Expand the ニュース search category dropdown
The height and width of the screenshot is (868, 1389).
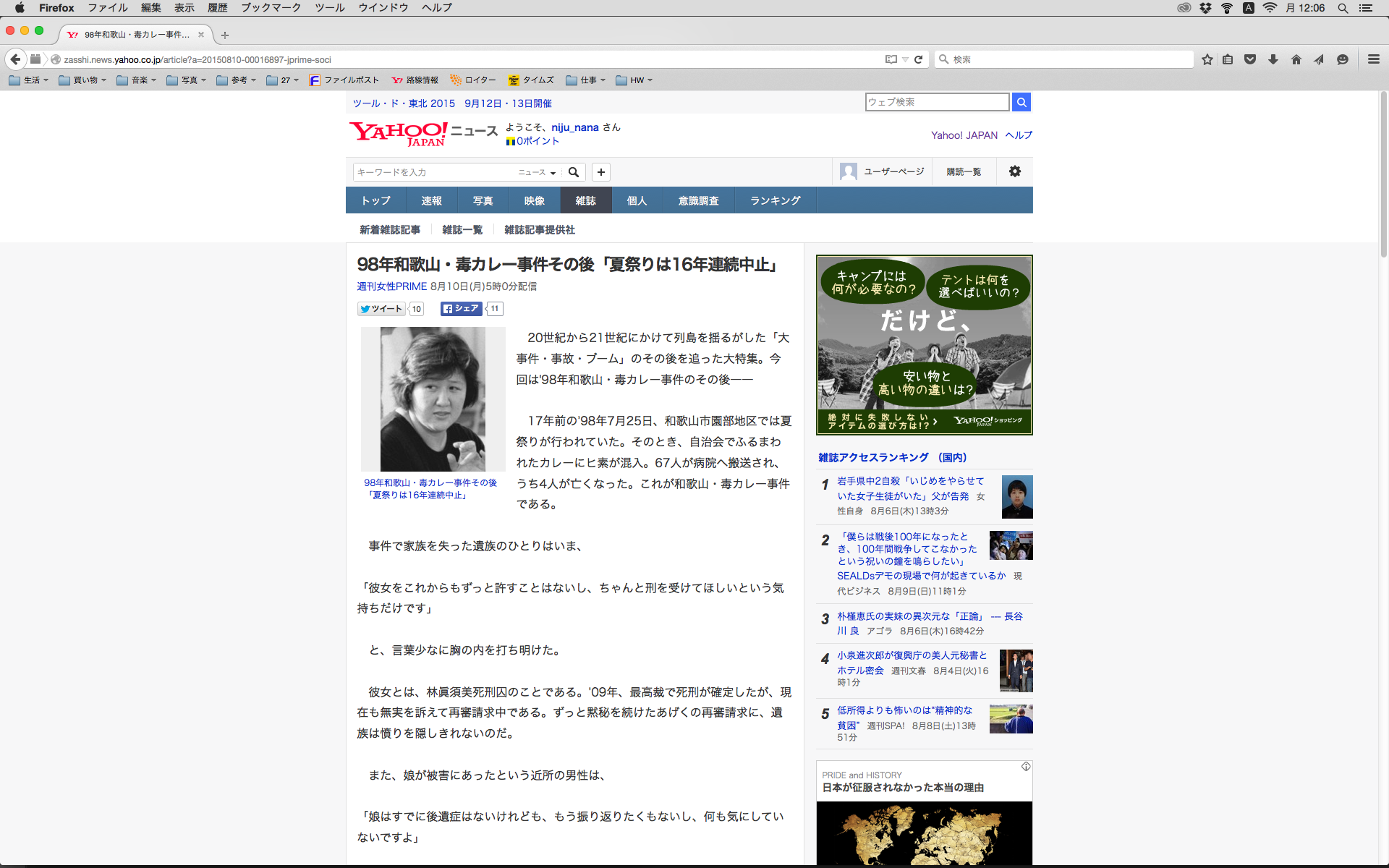coord(537,172)
